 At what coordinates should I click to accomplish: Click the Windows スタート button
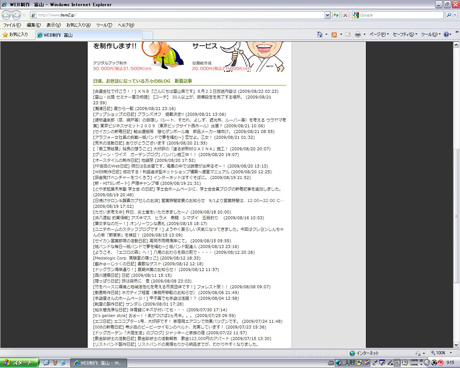[x=20, y=363]
